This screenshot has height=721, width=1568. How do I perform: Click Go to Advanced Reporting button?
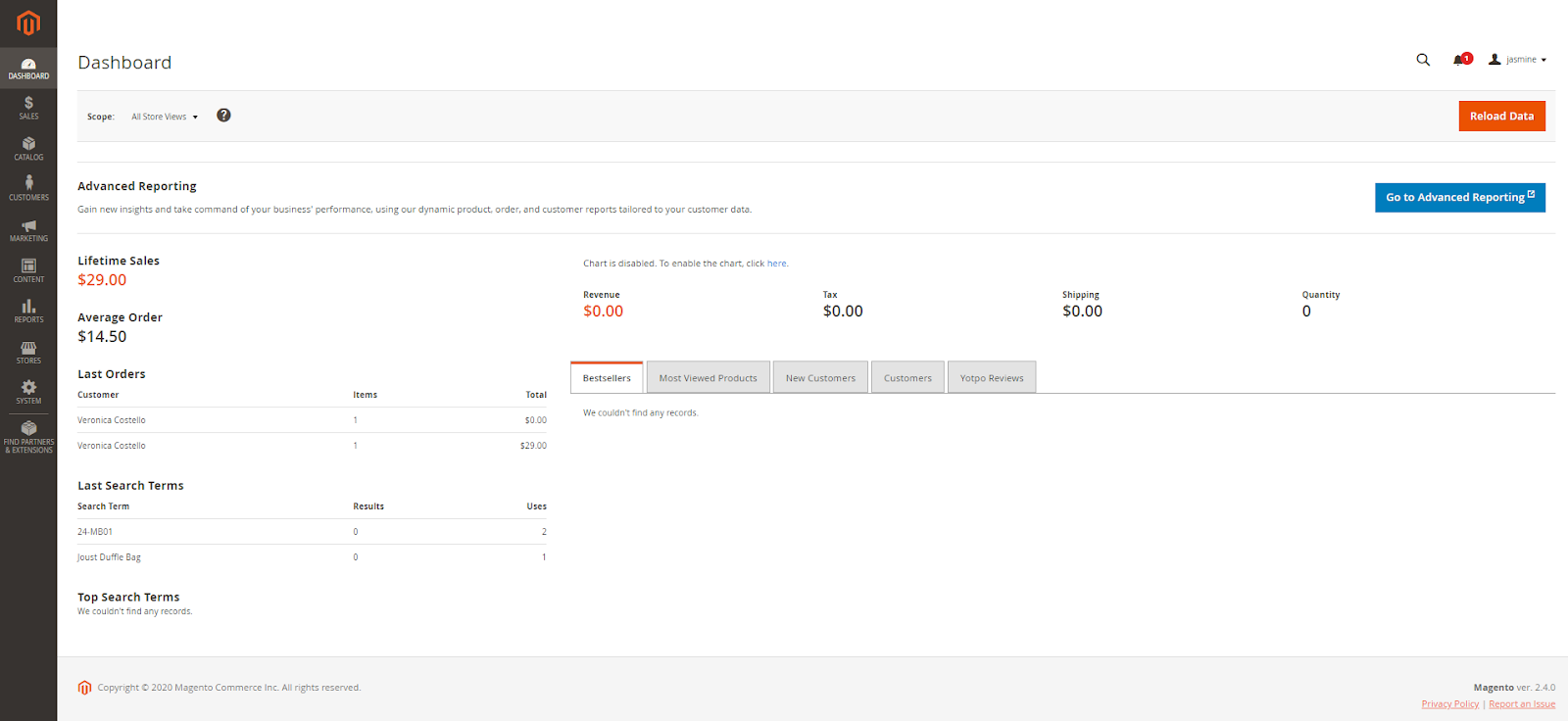point(1459,198)
